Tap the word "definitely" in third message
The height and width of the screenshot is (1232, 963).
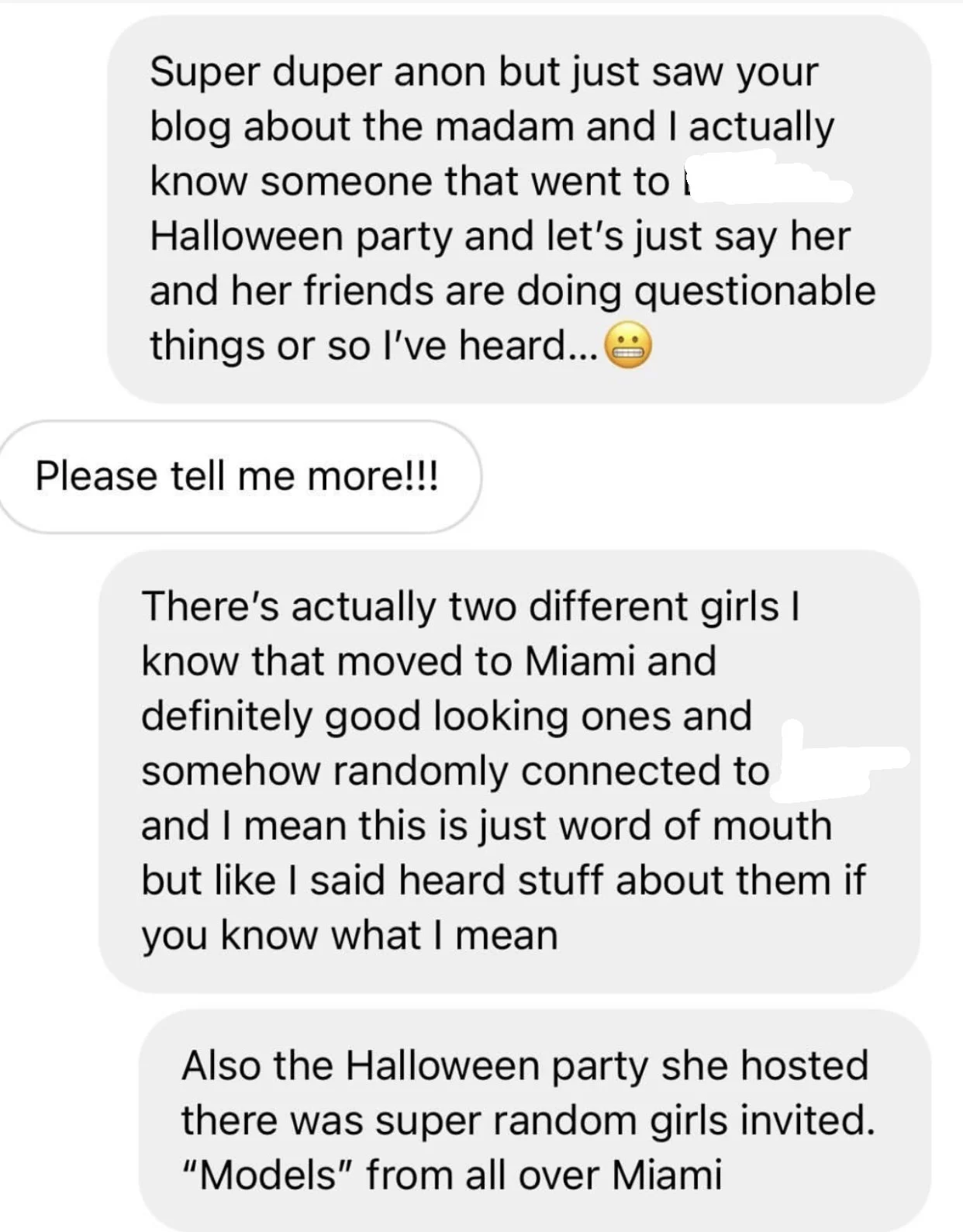[x=226, y=717]
